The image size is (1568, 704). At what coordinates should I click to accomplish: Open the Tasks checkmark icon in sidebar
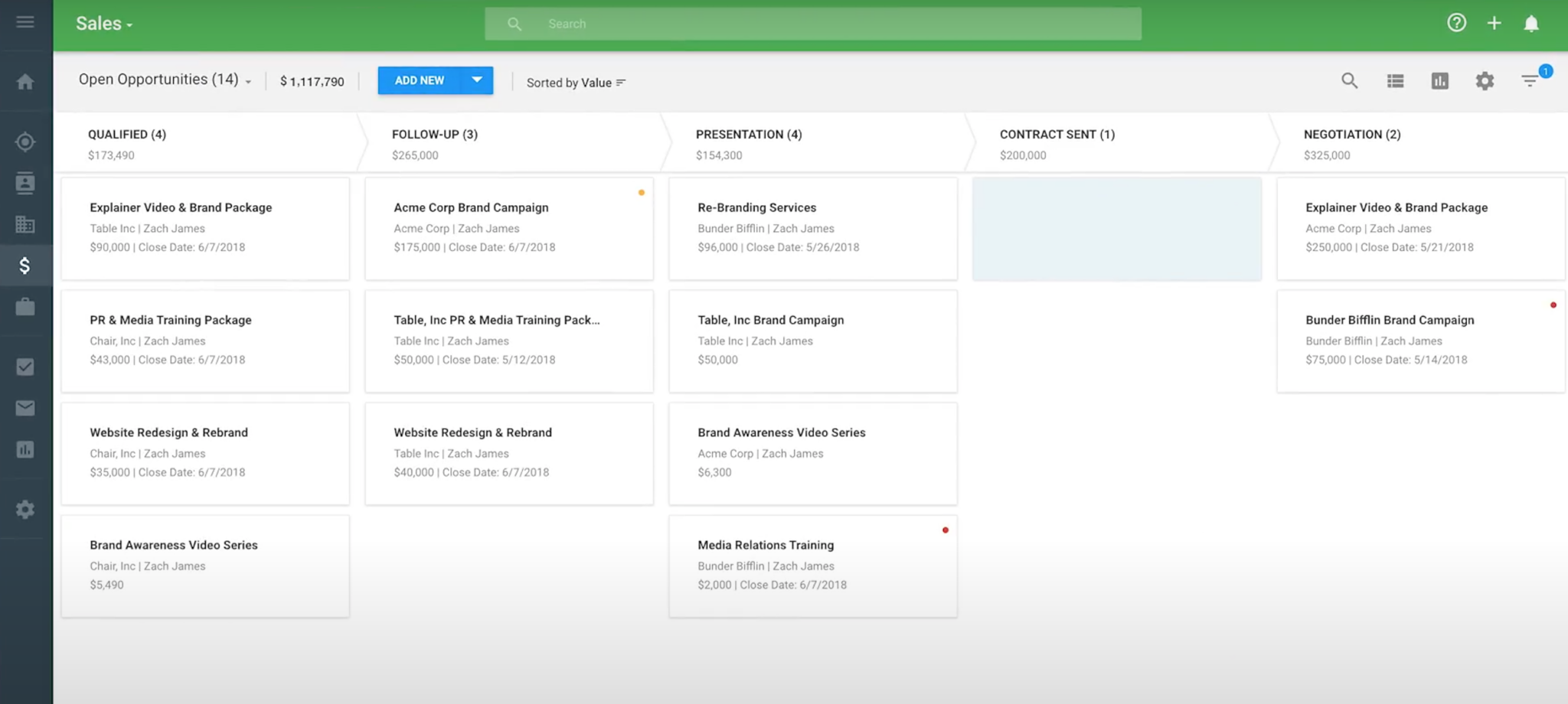pos(25,367)
